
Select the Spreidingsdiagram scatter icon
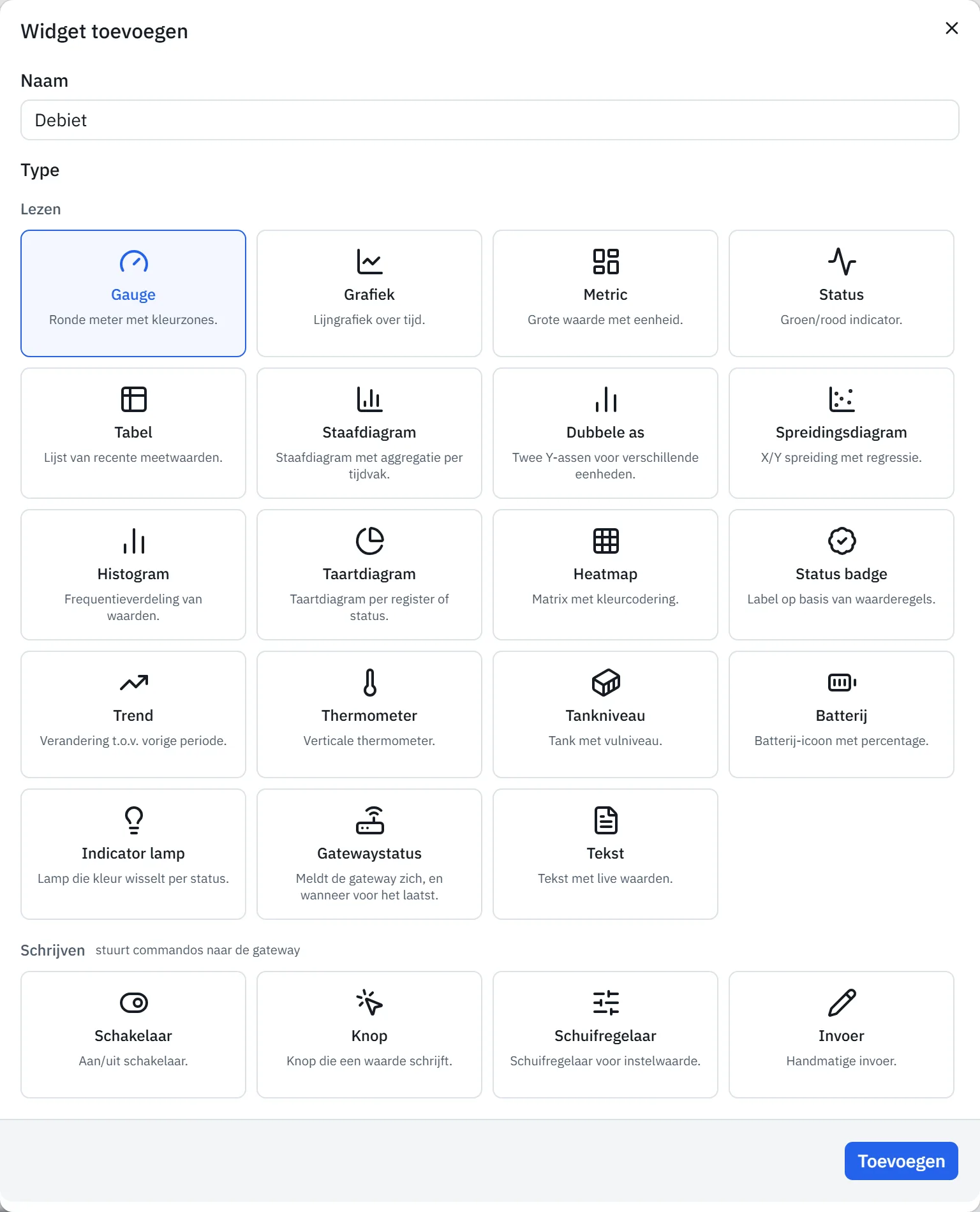point(842,399)
